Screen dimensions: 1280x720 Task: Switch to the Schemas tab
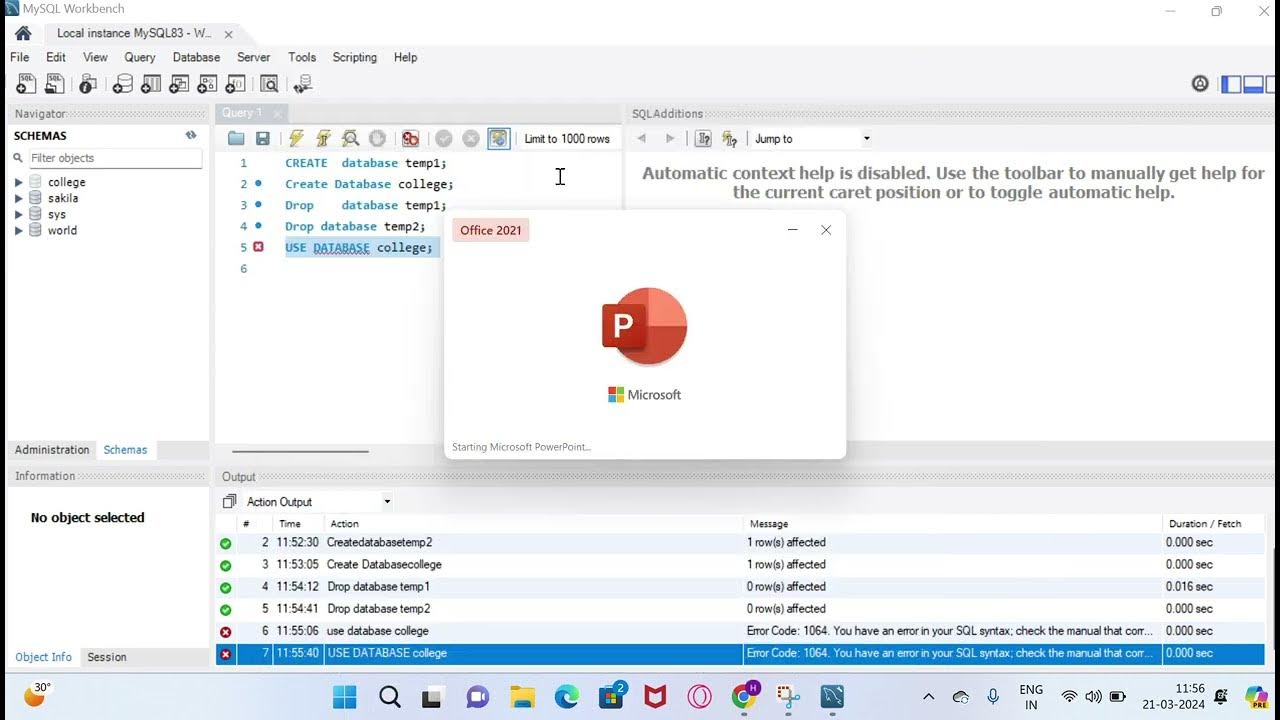125,450
